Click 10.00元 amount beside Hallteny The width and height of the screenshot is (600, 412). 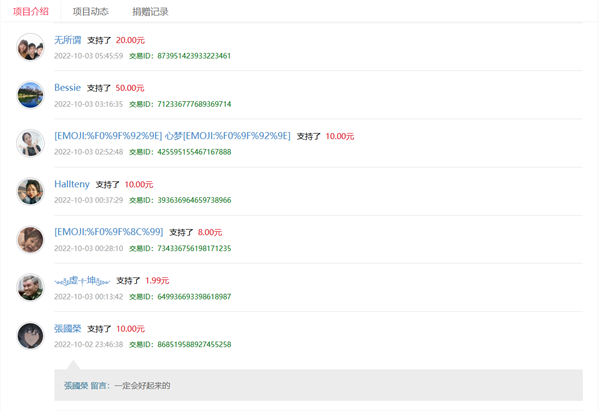(139, 184)
